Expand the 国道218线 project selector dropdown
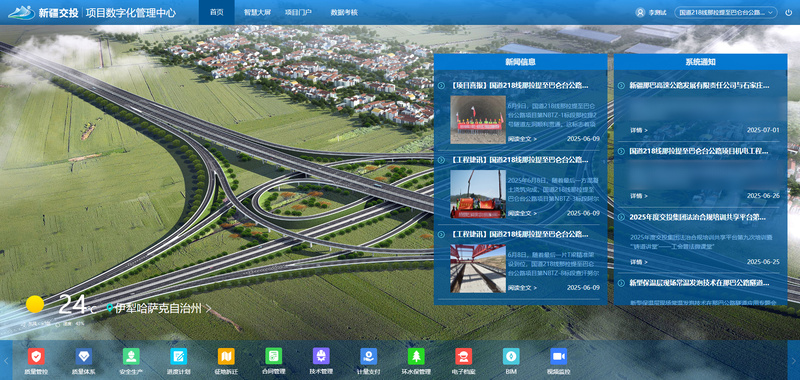The width and height of the screenshot is (800, 380). [x=726, y=13]
